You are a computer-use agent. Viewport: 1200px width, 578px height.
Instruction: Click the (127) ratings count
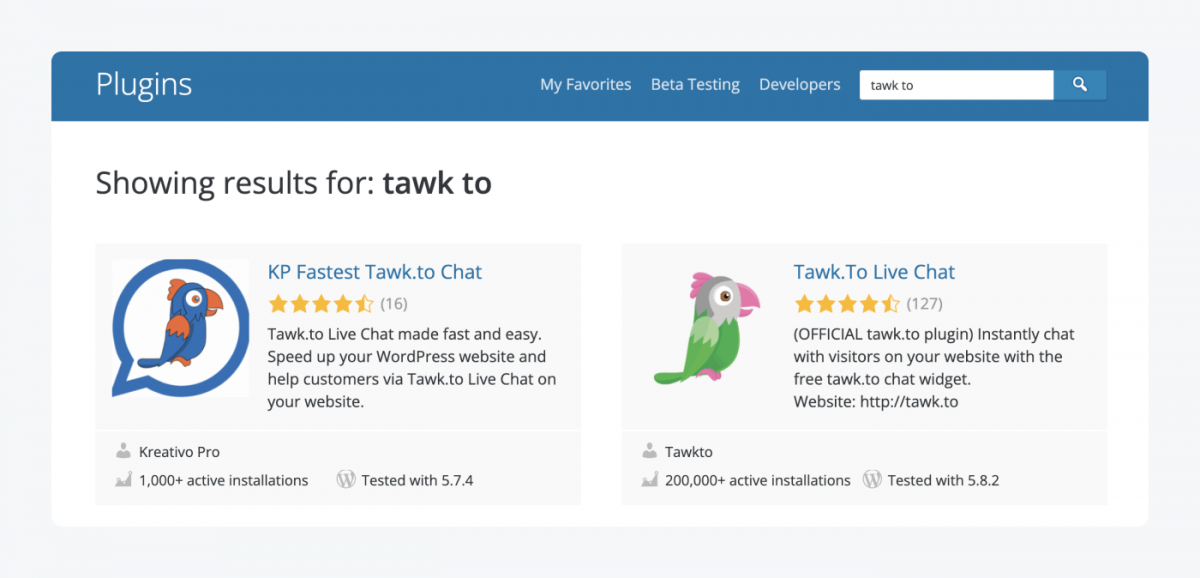click(925, 303)
